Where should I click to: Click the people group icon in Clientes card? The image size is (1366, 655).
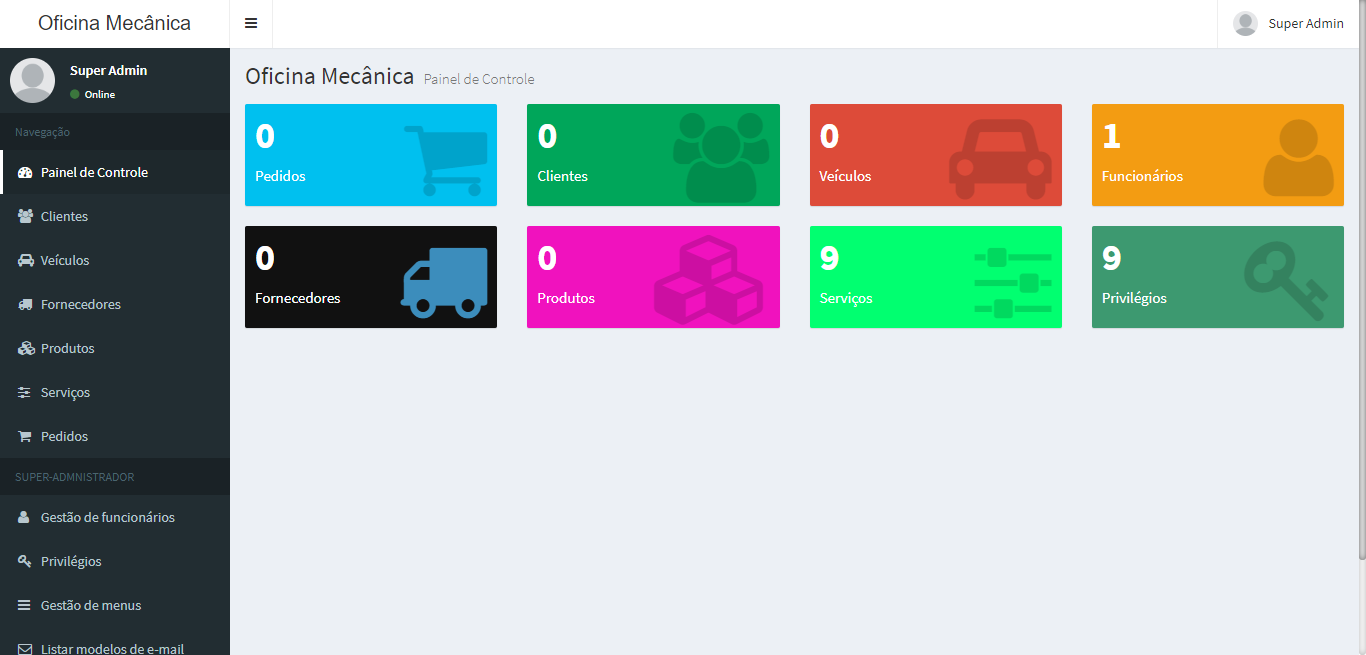[721, 157]
